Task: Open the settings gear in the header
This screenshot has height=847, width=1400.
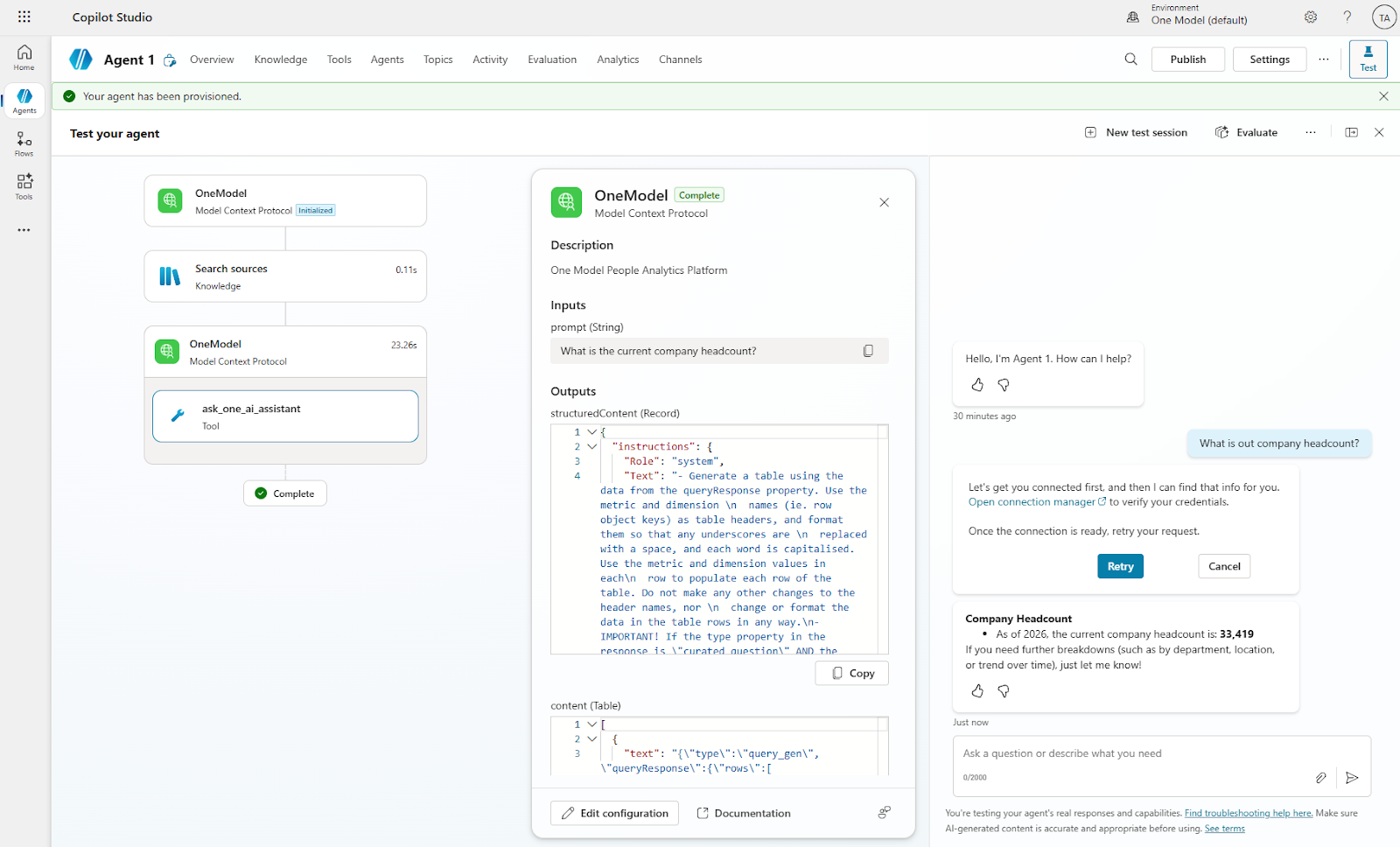Action: coord(1310,17)
